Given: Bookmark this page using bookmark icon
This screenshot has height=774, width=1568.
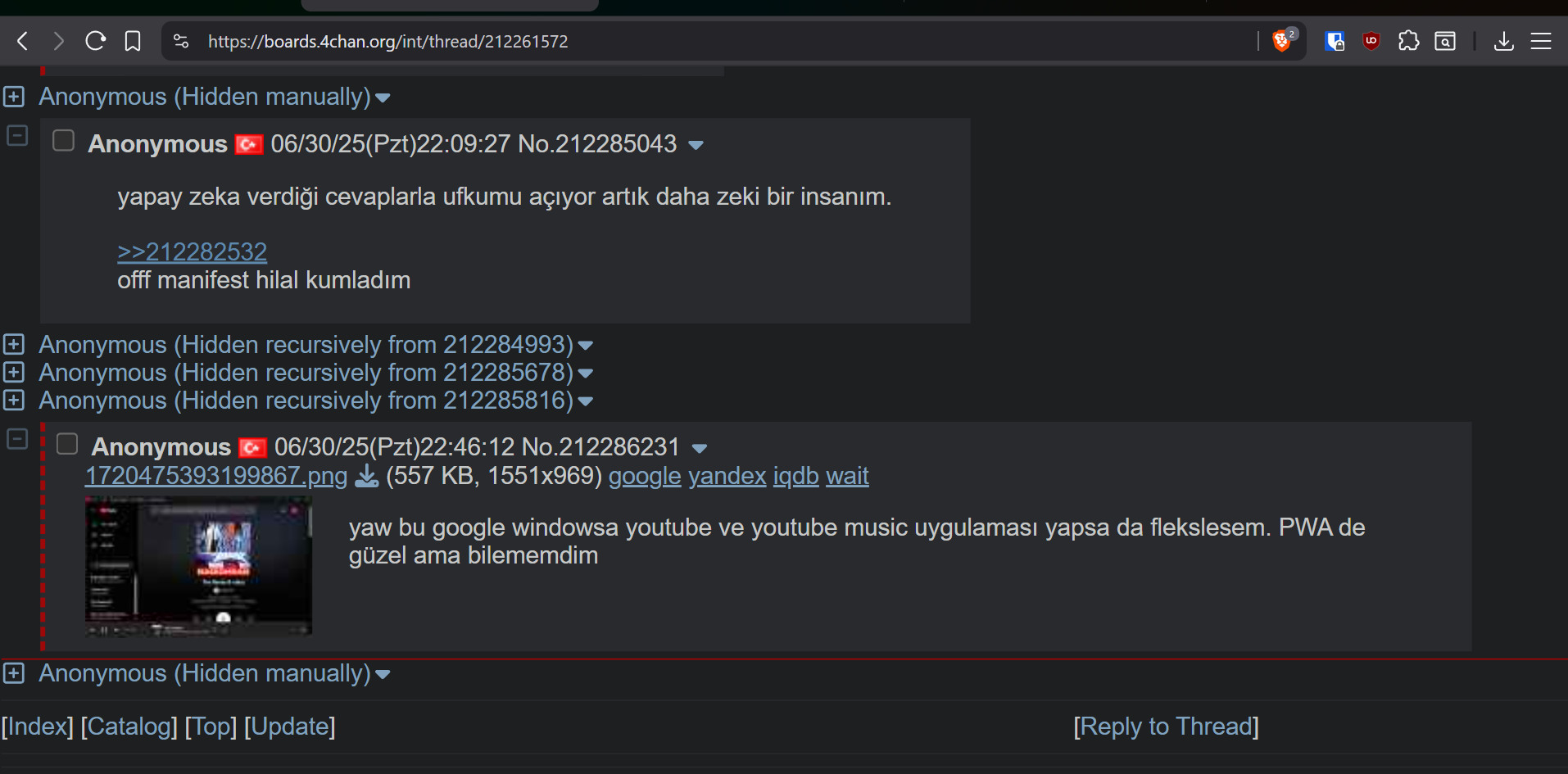Looking at the screenshot, I should pyautogui.click(x=133, y=41).
